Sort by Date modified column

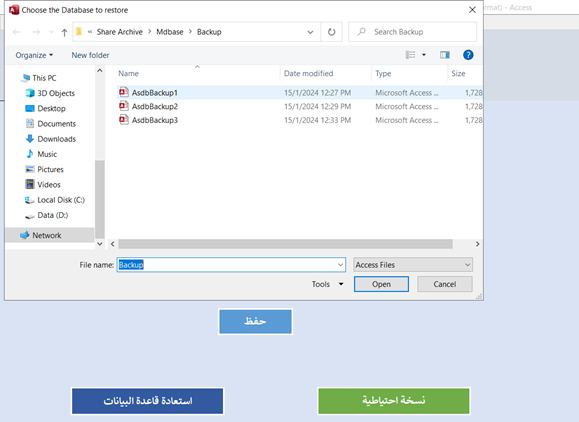coord(308,73)
